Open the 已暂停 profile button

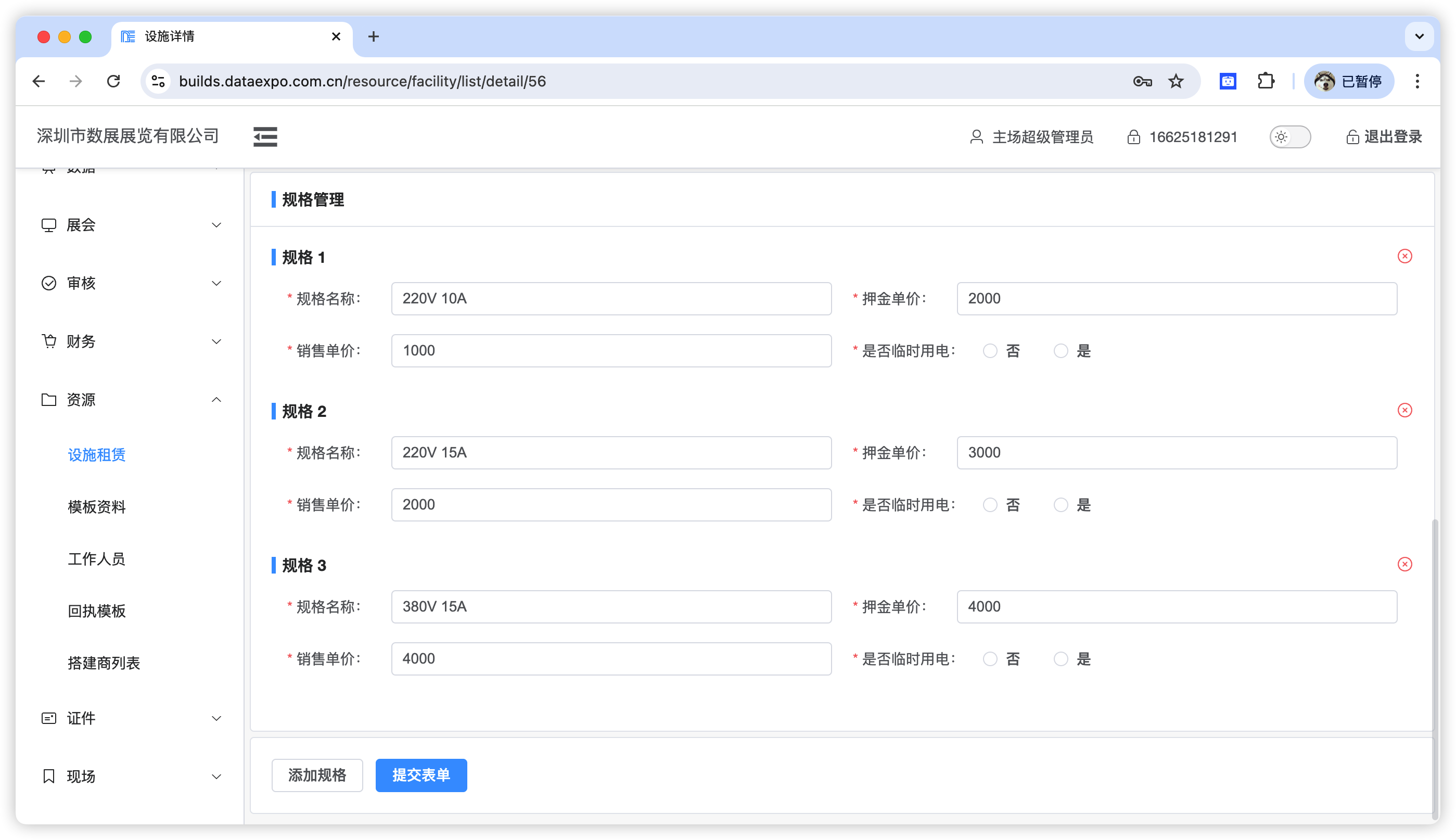pyautogui.click(x=1349, y=81)
